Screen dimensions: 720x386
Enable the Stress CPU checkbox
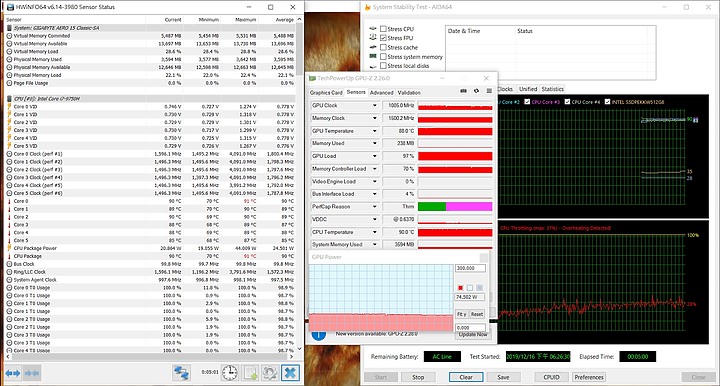(x=383, y=29)
